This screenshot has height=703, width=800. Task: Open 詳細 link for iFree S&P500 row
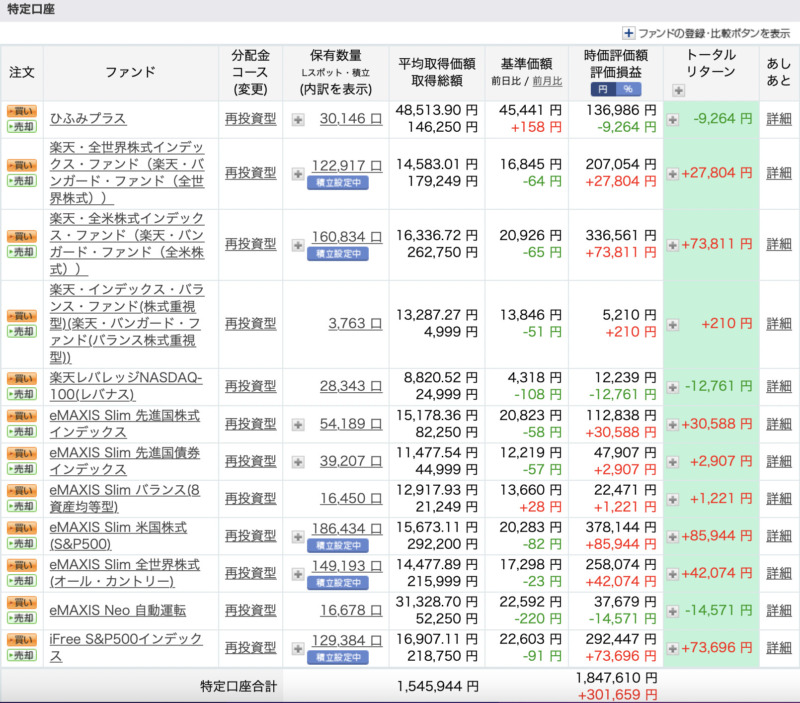(x=779, y=648)
